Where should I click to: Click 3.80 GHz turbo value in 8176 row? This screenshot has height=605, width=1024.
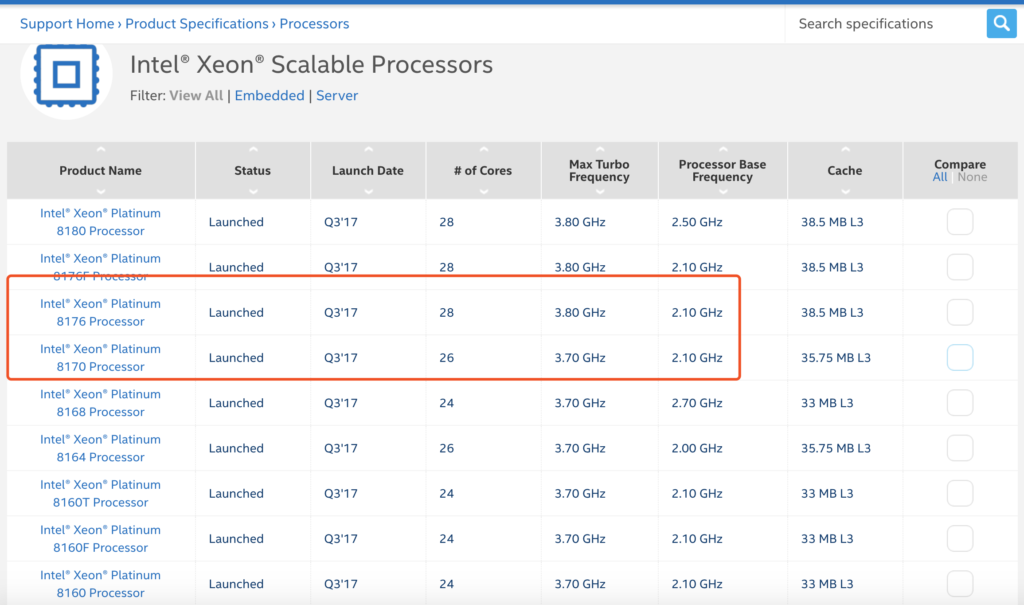(x=580, y=312)
